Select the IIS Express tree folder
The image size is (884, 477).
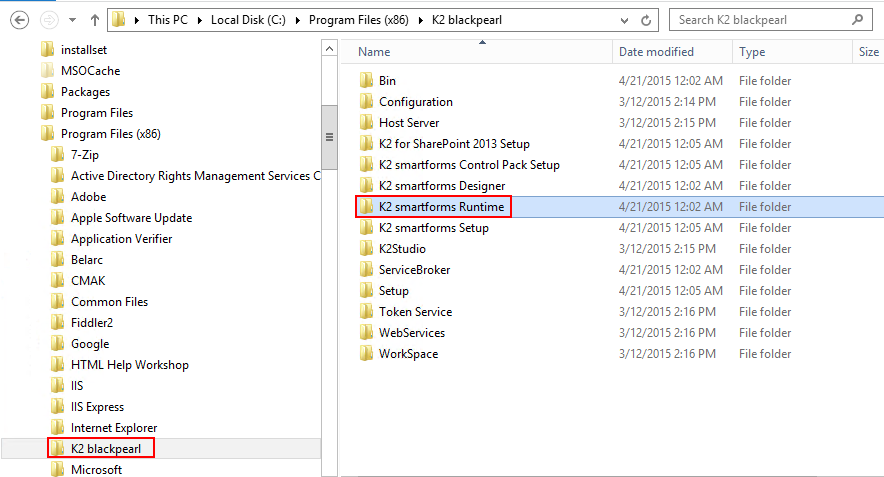97,407
